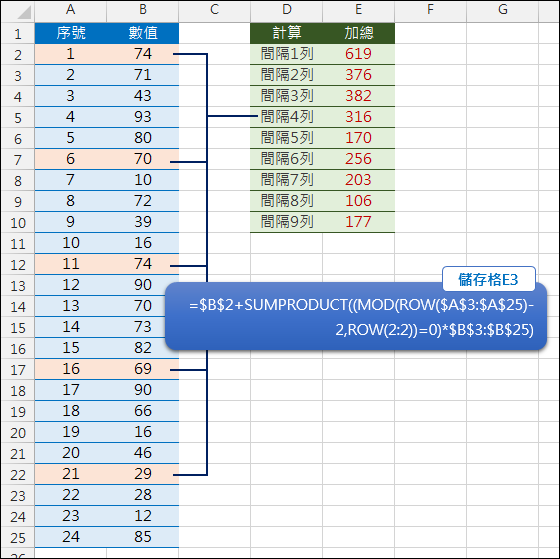Select row 22 header
The width and height of the screenshot is (560, 559).
coord(18,474)
